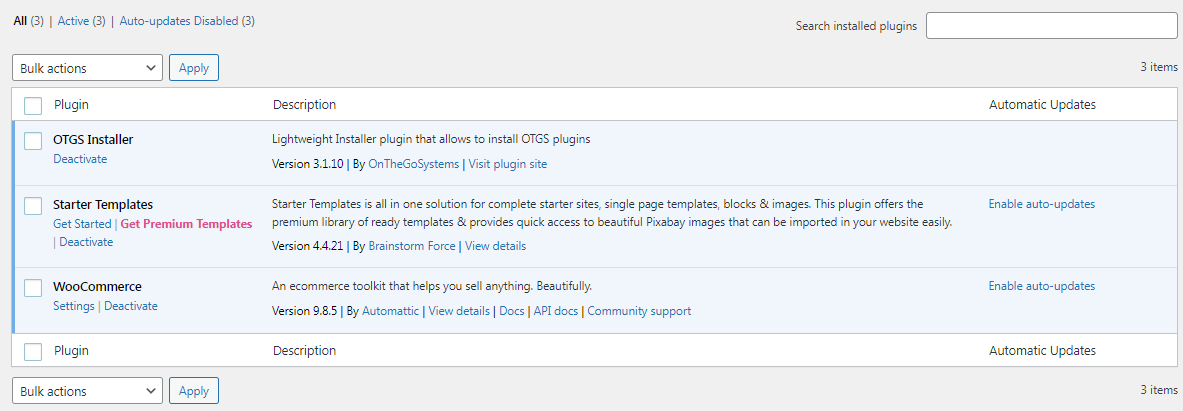Select all plugins via top header checkbox
1183x411 pixels.
(32, 106)
